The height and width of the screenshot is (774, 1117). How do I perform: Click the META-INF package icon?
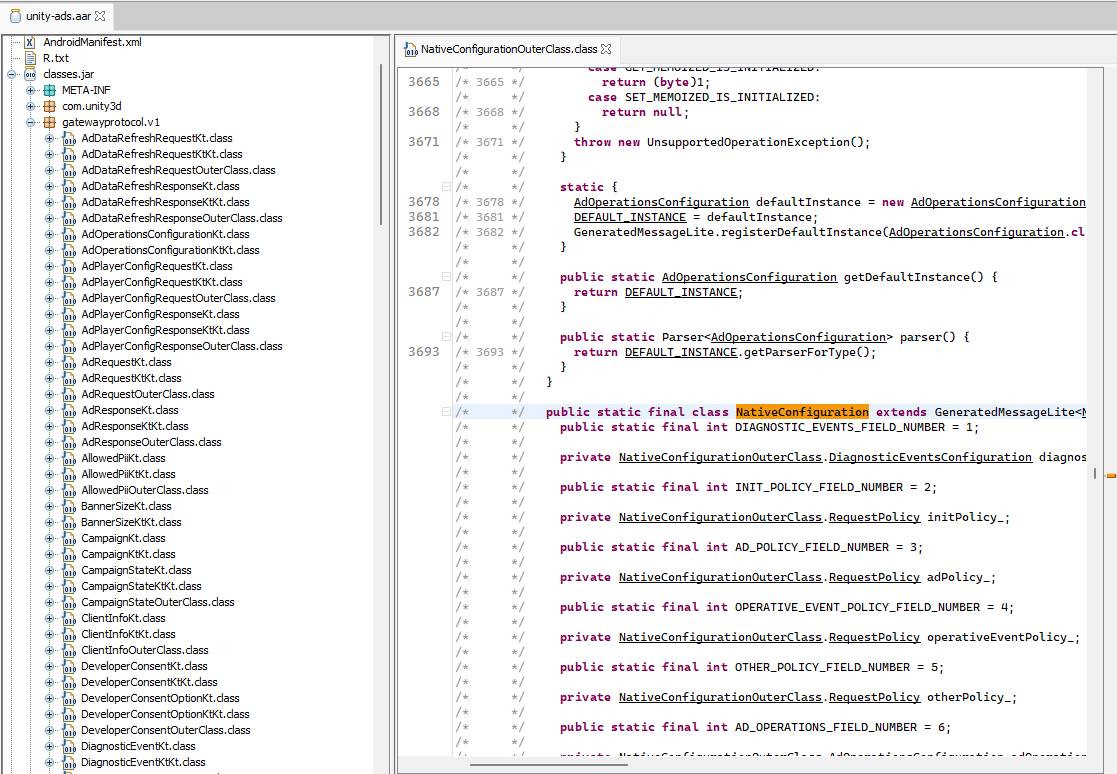coord(50,90)
